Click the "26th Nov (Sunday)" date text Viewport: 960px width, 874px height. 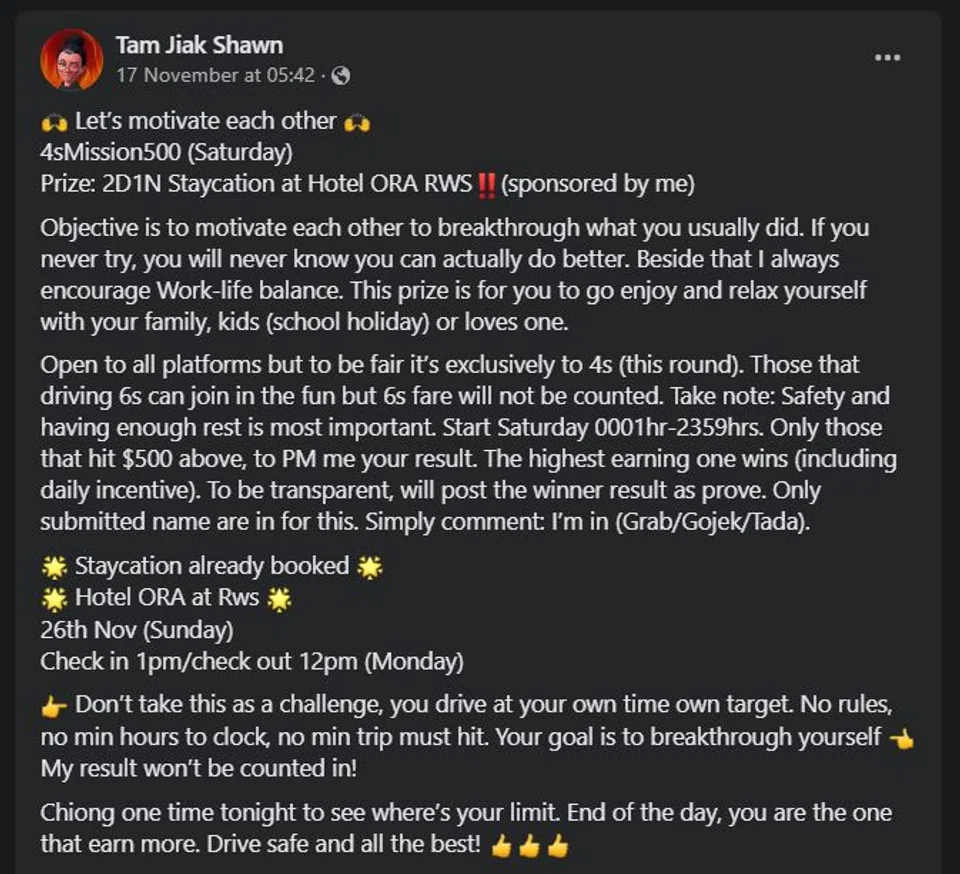pyautogui.click(x=137, y=631)
